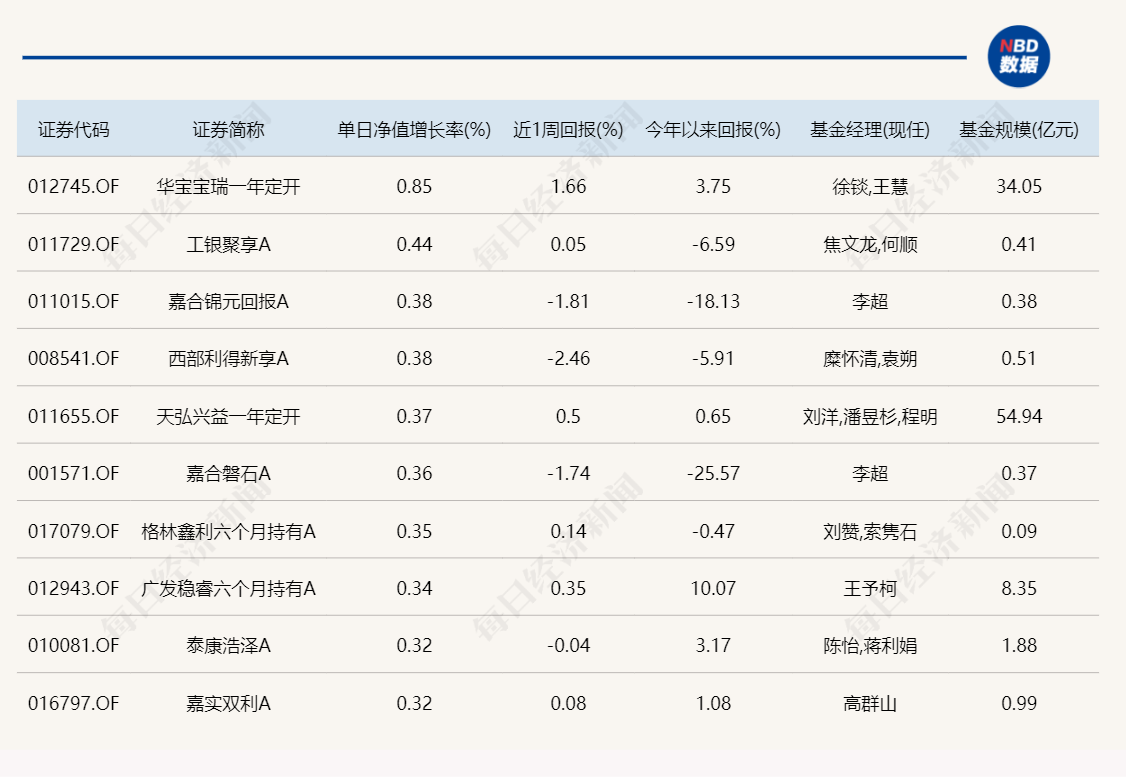
Task: Click the fund name 泰康浩泽A
Action: tap(228, 646)
